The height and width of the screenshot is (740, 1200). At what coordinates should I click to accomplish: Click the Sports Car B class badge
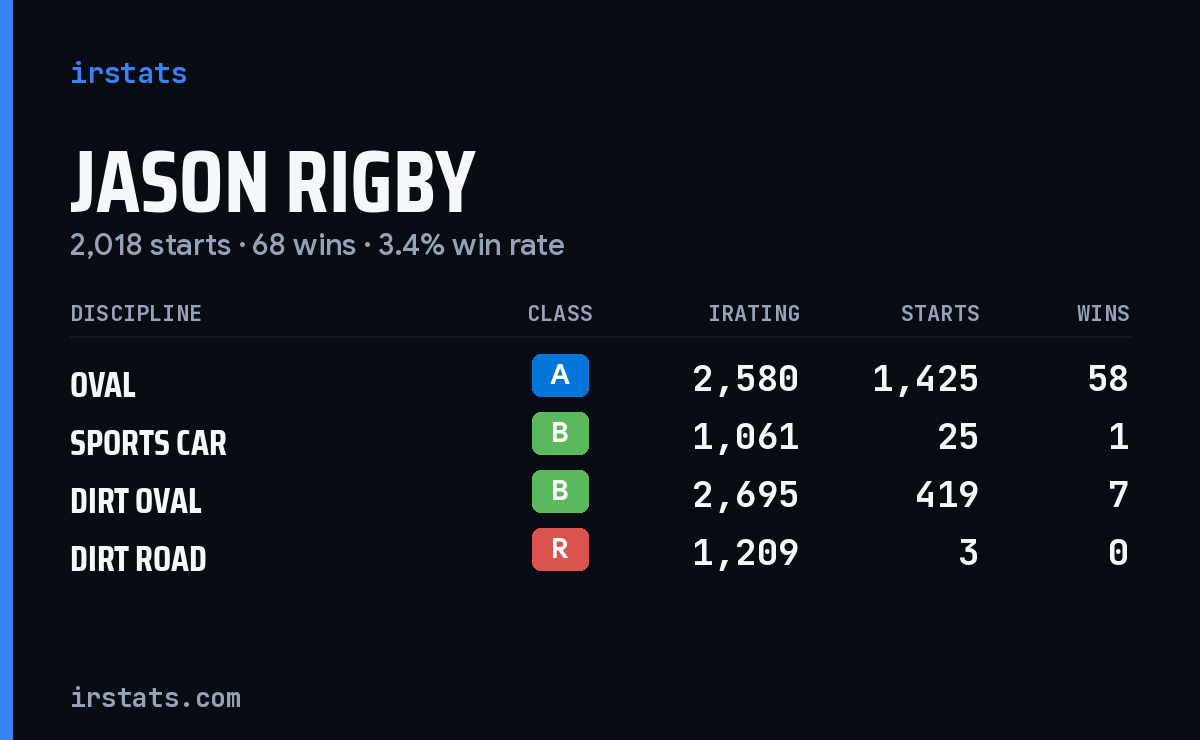click(560, 433)
